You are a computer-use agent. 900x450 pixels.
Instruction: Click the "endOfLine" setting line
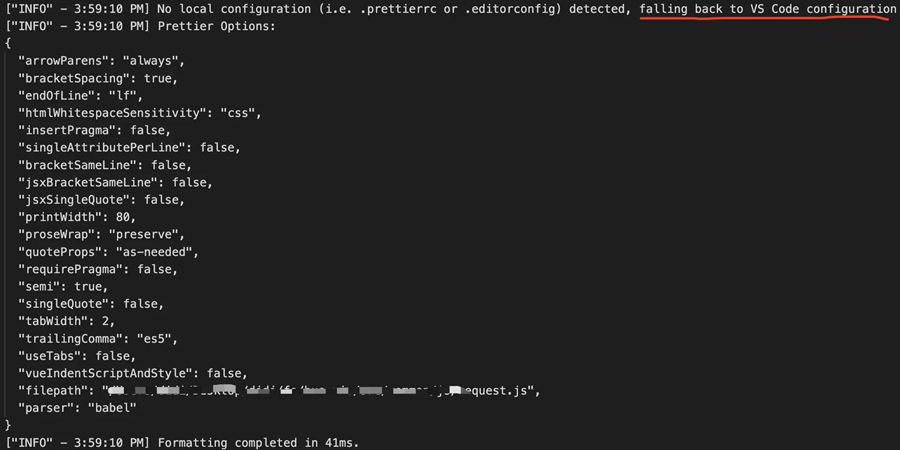(x=81, y=96)
